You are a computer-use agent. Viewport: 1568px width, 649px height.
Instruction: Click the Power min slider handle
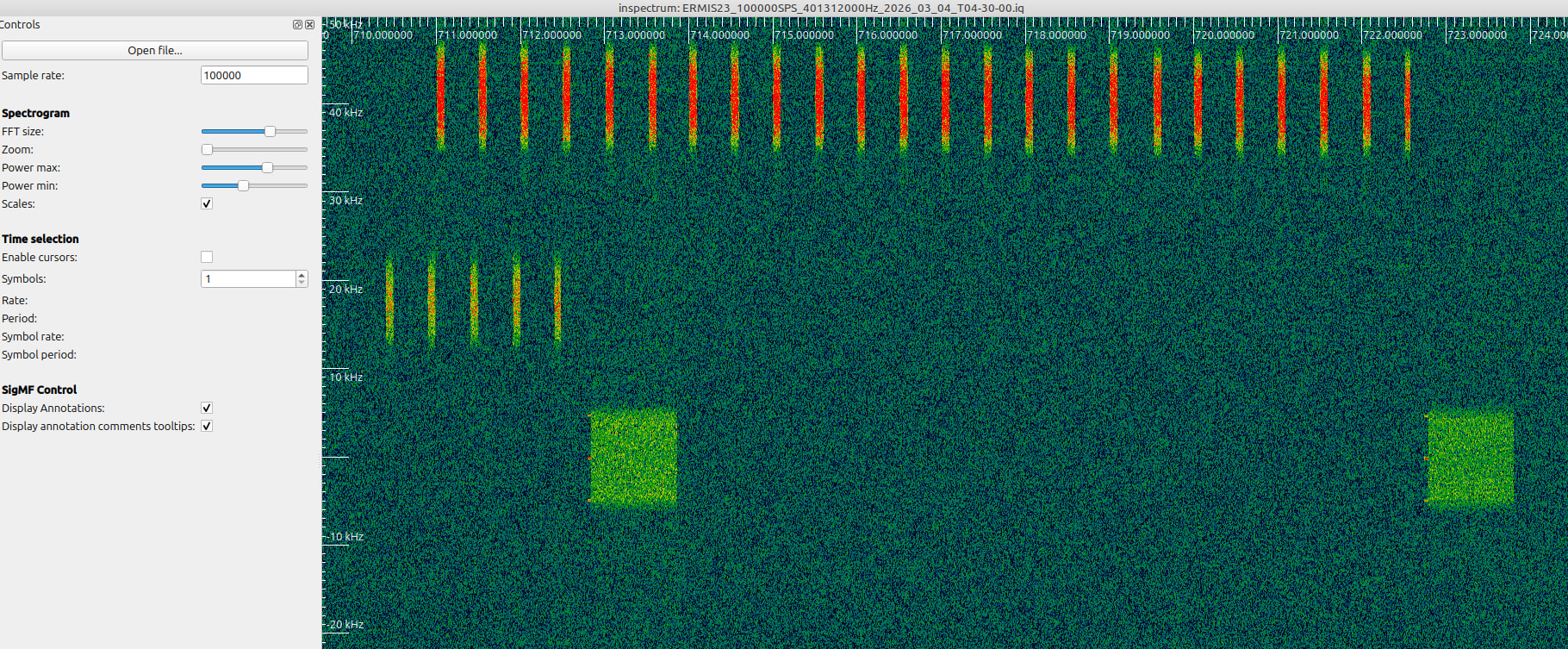[x=243, y=186]
